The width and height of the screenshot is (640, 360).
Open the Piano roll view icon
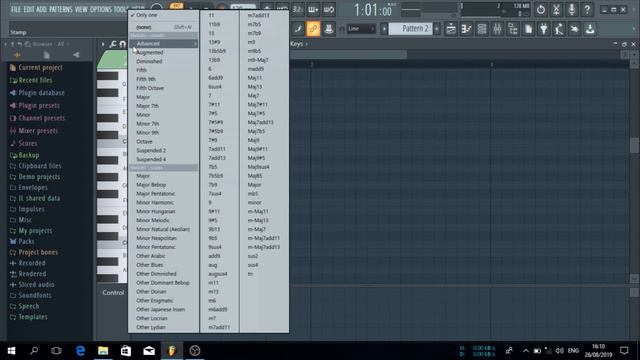tap(466, 29)
